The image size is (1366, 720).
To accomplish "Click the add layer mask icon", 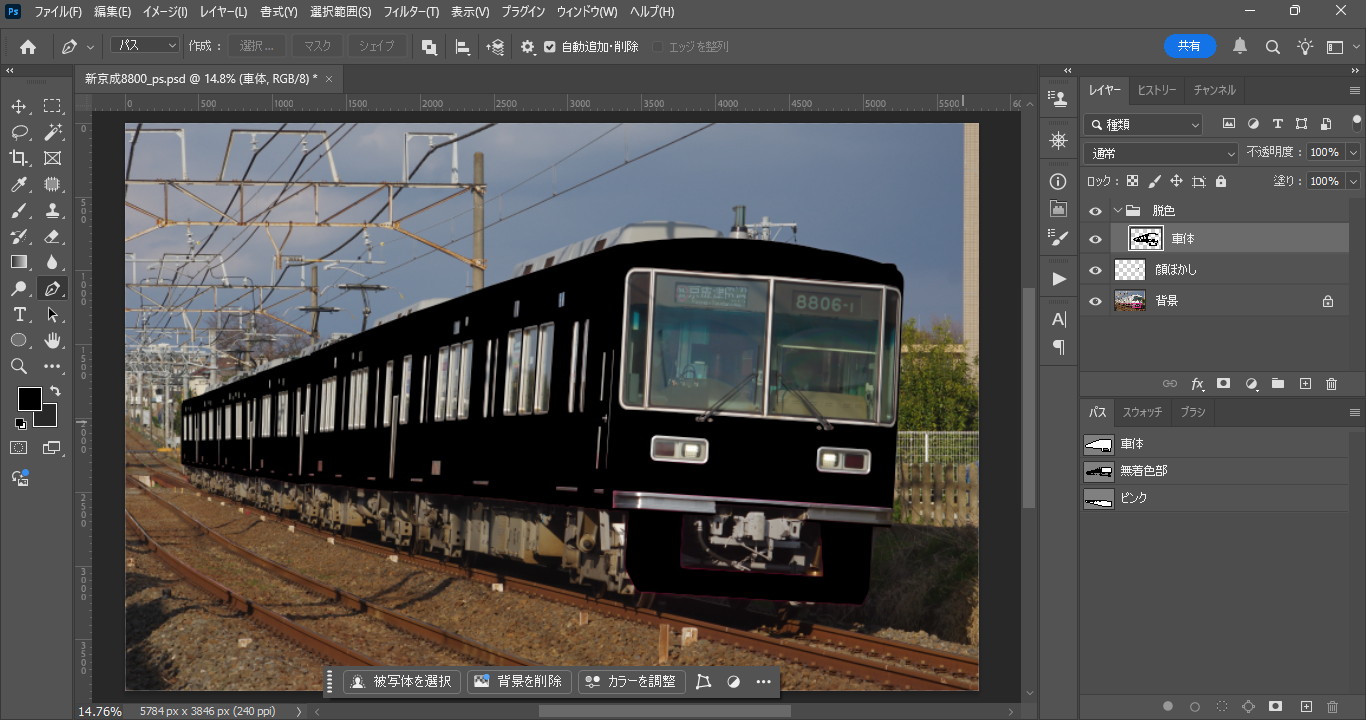I will (x=1223, y=384).
